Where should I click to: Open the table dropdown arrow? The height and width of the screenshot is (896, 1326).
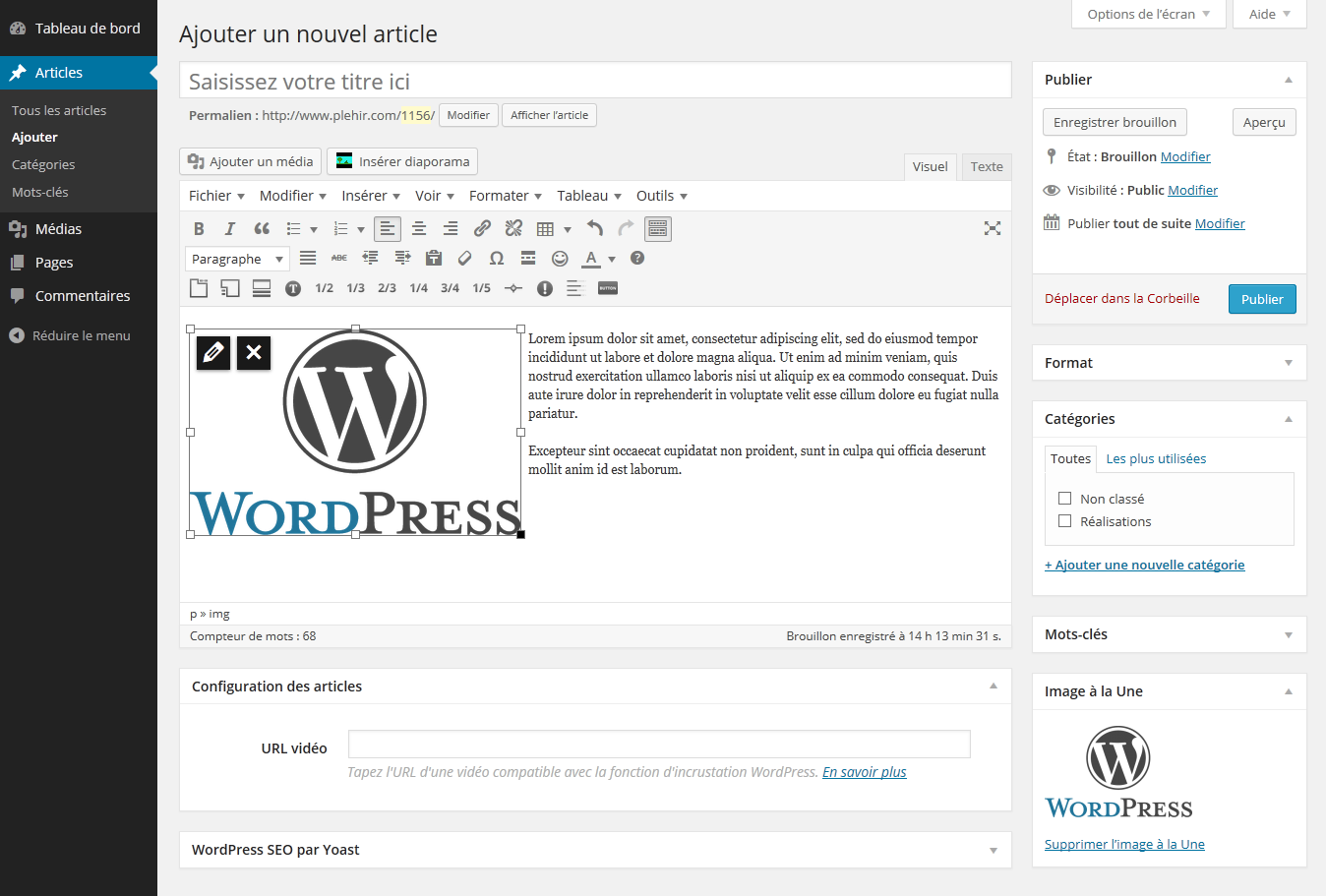pyautogui.click(x=568, y=230)
